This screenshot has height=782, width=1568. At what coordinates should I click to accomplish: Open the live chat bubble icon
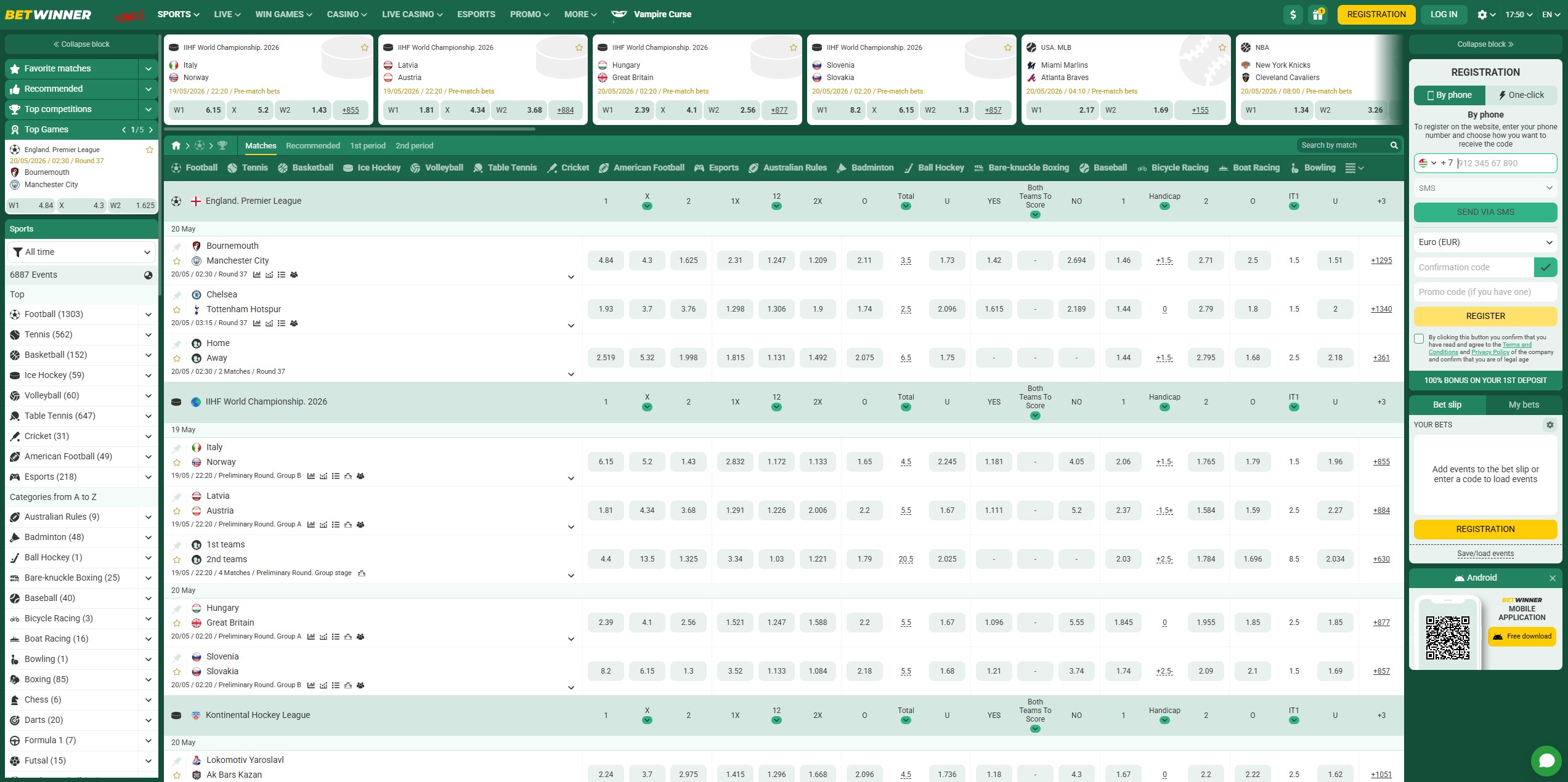click(1546, 760)
